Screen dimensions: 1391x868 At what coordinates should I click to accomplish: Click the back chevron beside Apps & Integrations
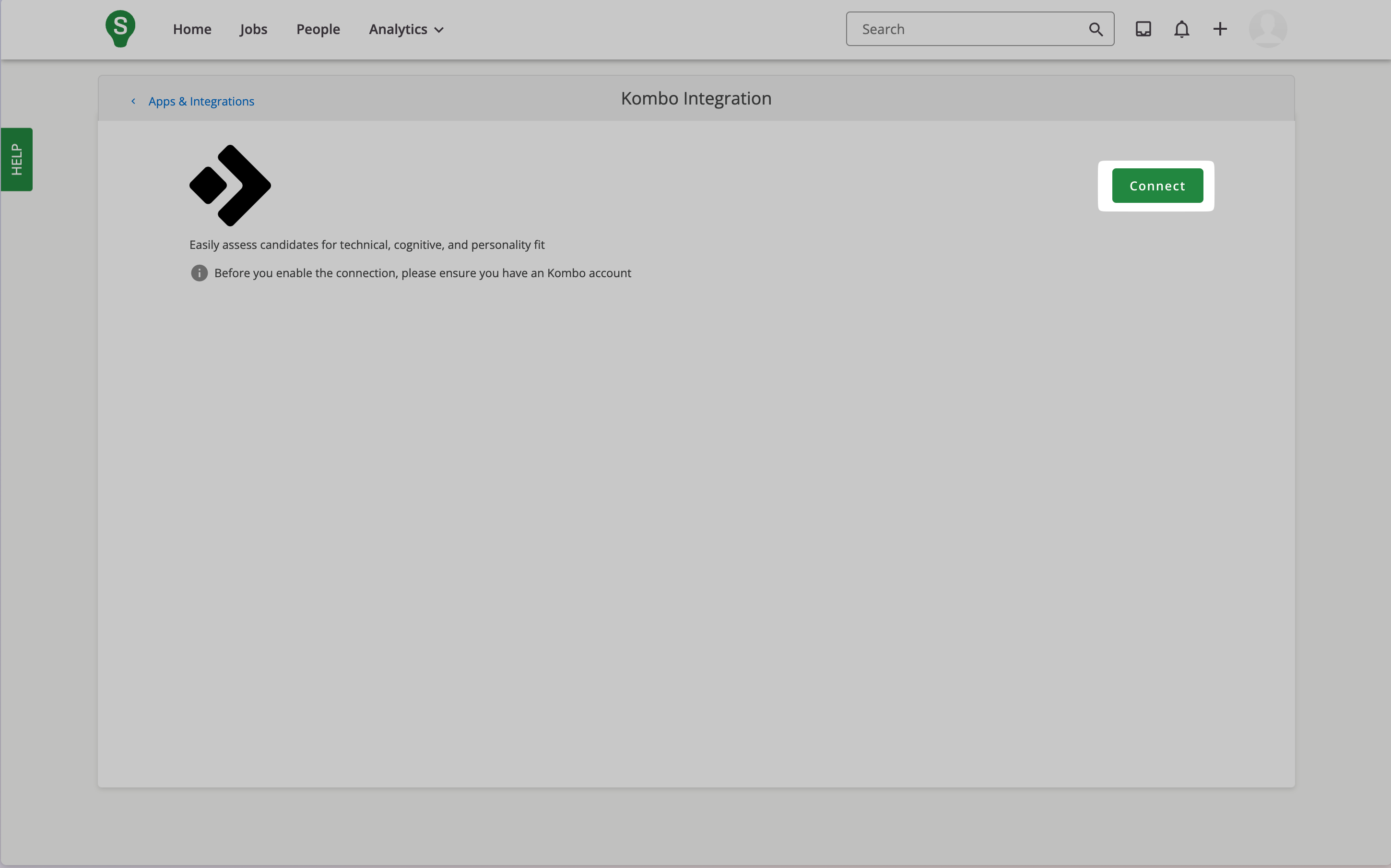[x=133, y=102]
